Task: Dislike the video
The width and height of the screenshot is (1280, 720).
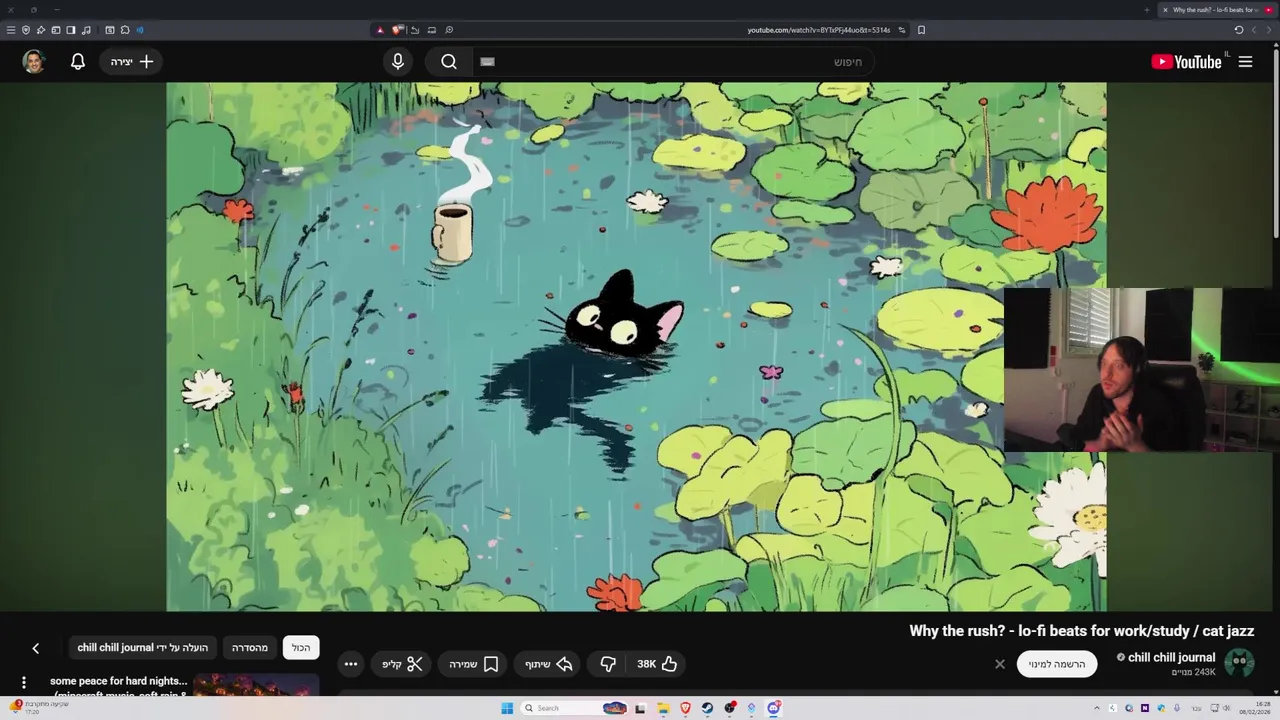Action: click(608, 664)
